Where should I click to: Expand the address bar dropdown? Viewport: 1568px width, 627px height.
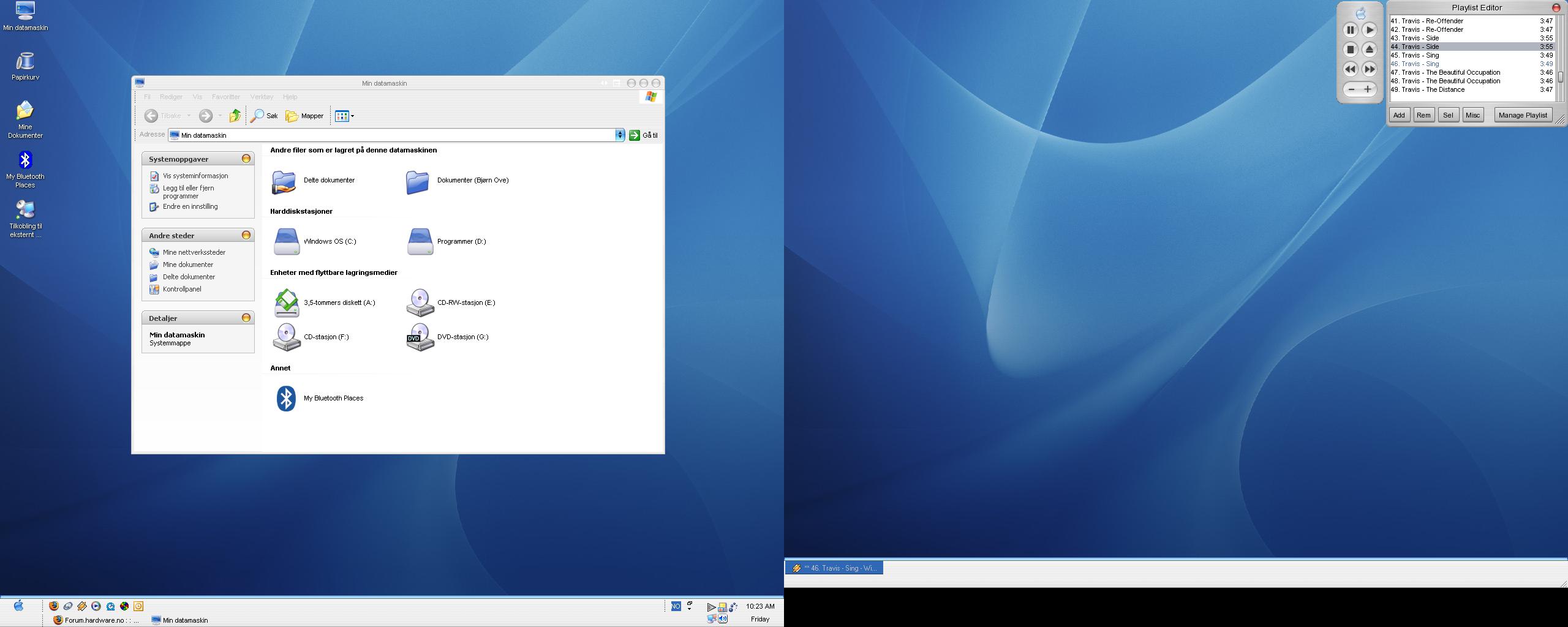pos(620,135)
